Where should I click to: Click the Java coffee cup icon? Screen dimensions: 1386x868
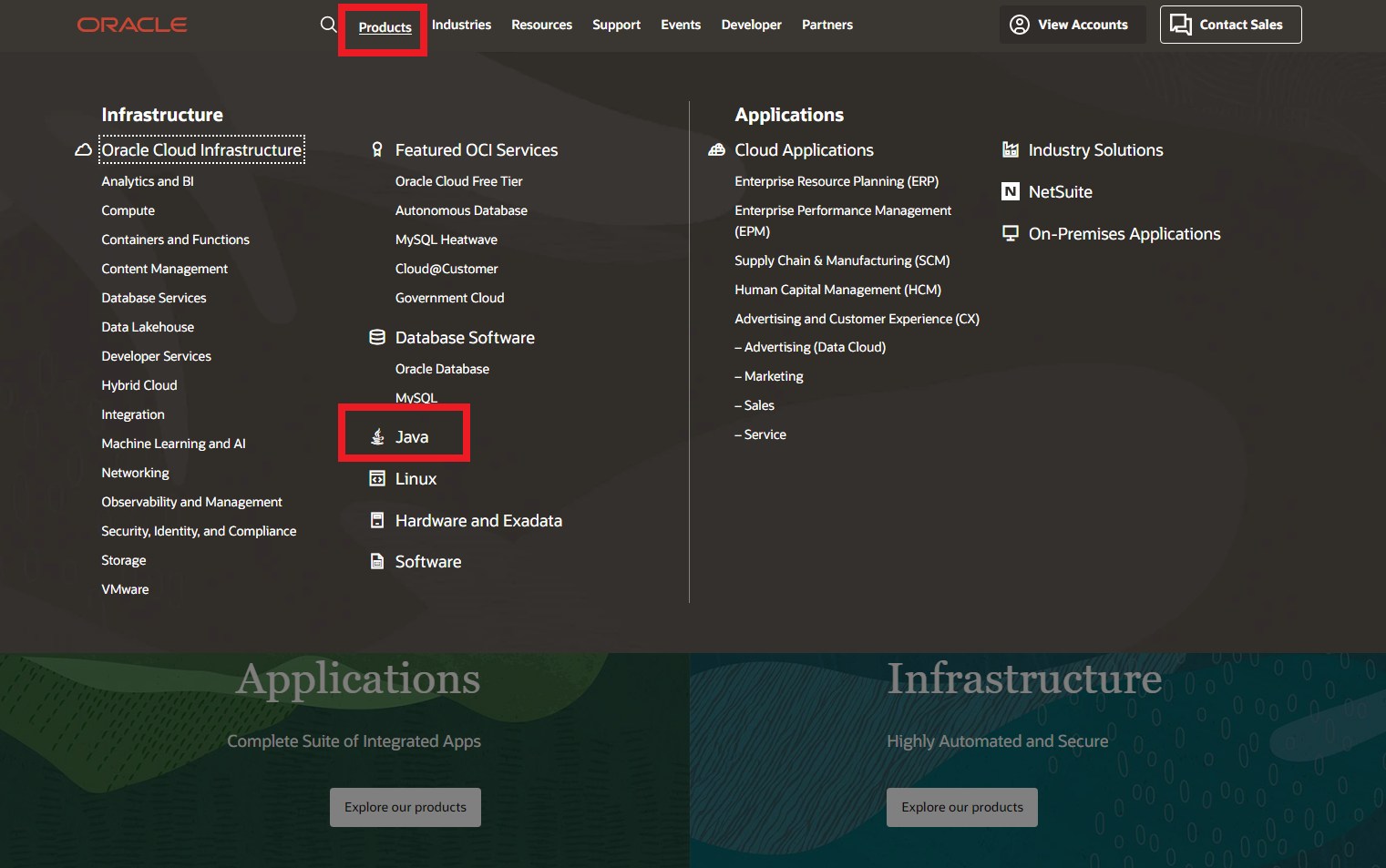(x=377, y=436)
